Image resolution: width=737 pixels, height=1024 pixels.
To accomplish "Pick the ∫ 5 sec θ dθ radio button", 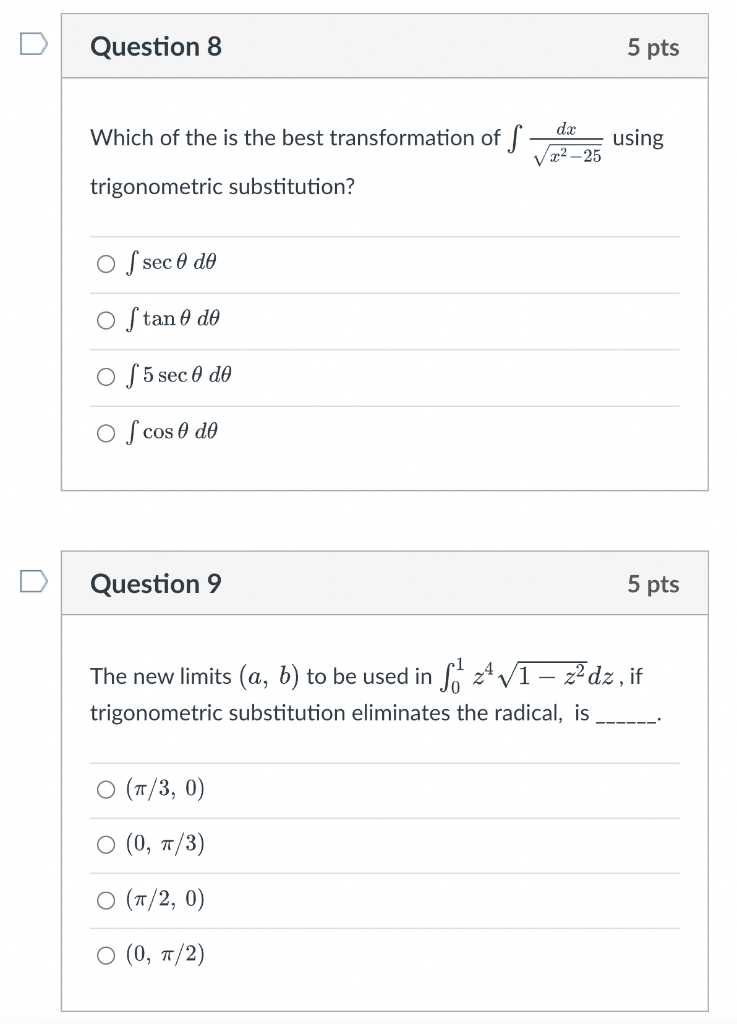I will (106, 377).
